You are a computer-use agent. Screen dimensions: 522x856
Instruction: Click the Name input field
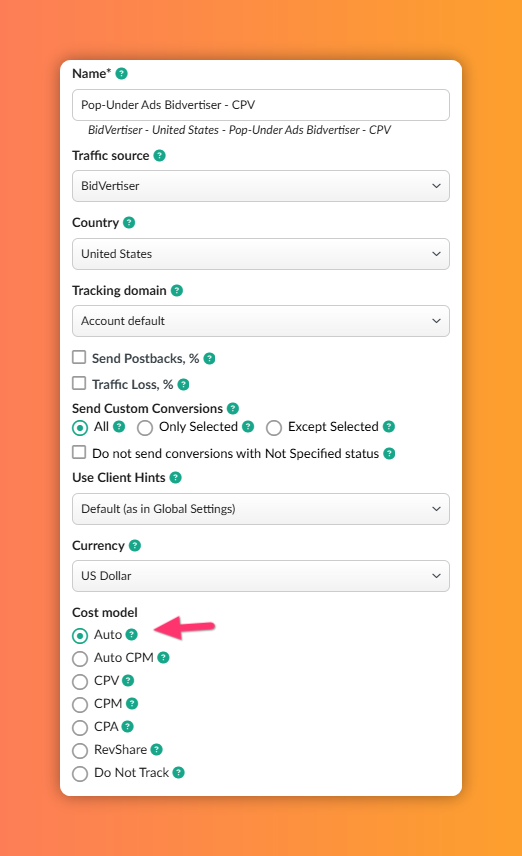pyautogui.click(x=261, y=105)
